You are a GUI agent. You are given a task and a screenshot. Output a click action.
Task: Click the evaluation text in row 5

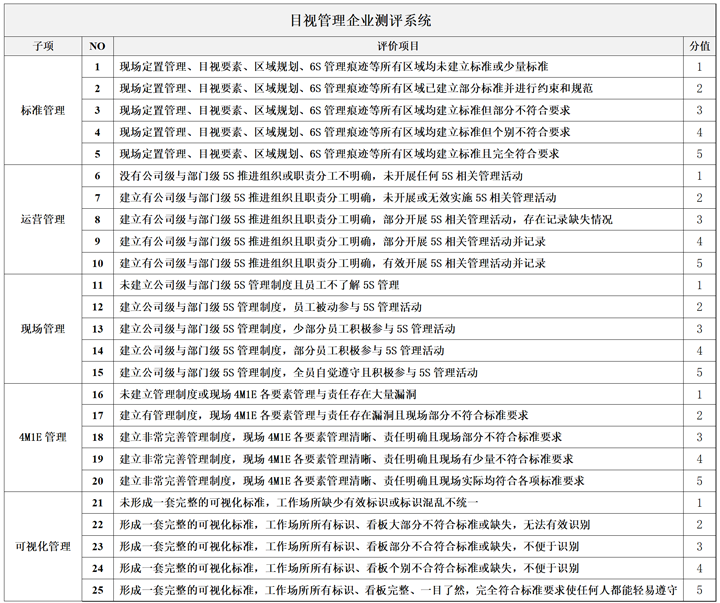click(x=339, y=154)
